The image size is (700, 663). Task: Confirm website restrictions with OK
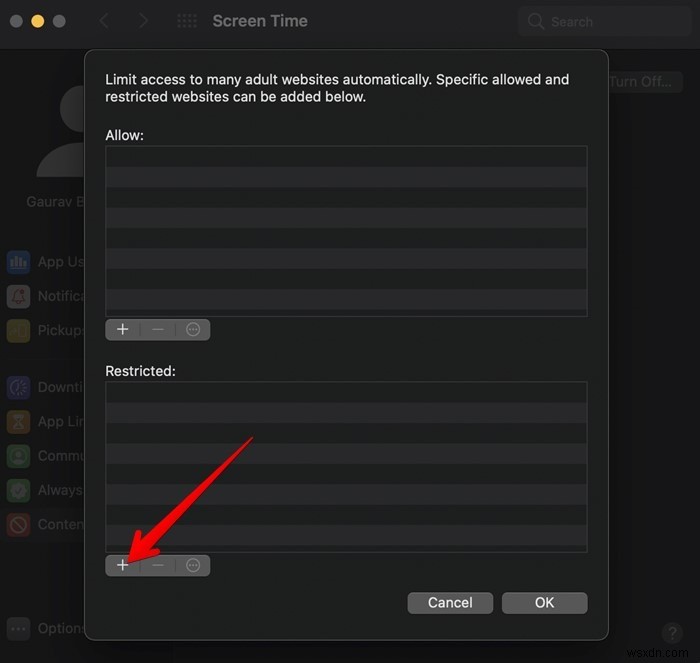click(x=544, y=603)
